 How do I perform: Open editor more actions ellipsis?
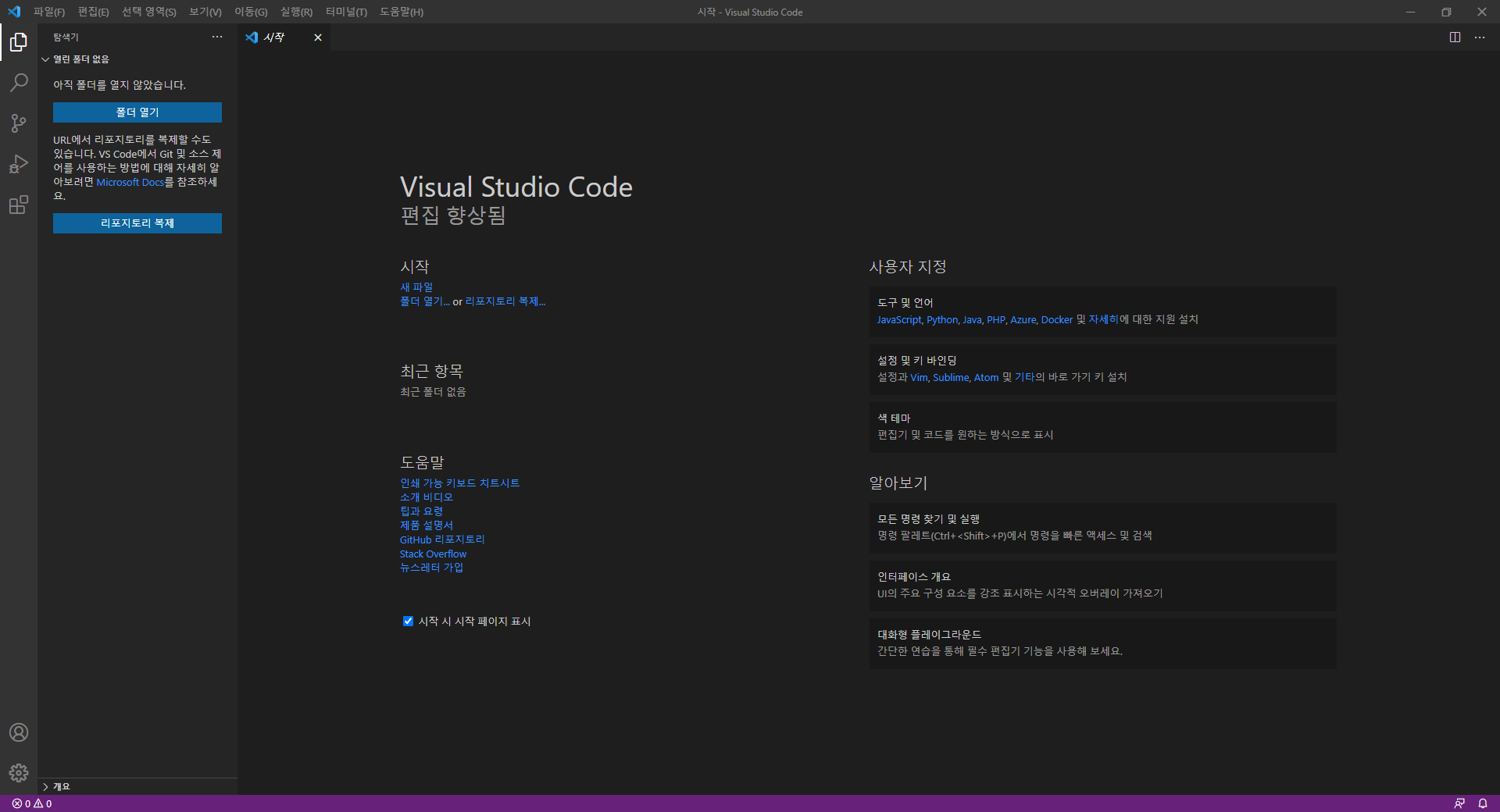pos(1480,37)
